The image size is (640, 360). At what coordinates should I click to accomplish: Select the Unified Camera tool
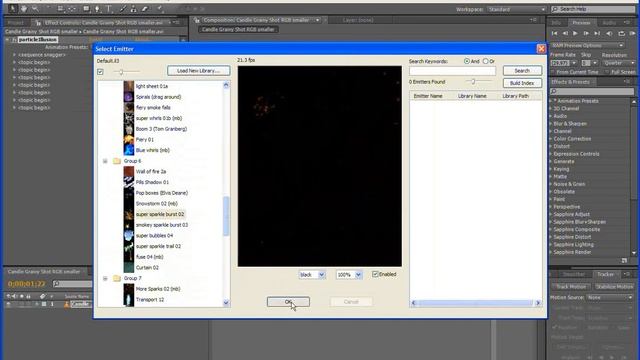tap(60, 9)
